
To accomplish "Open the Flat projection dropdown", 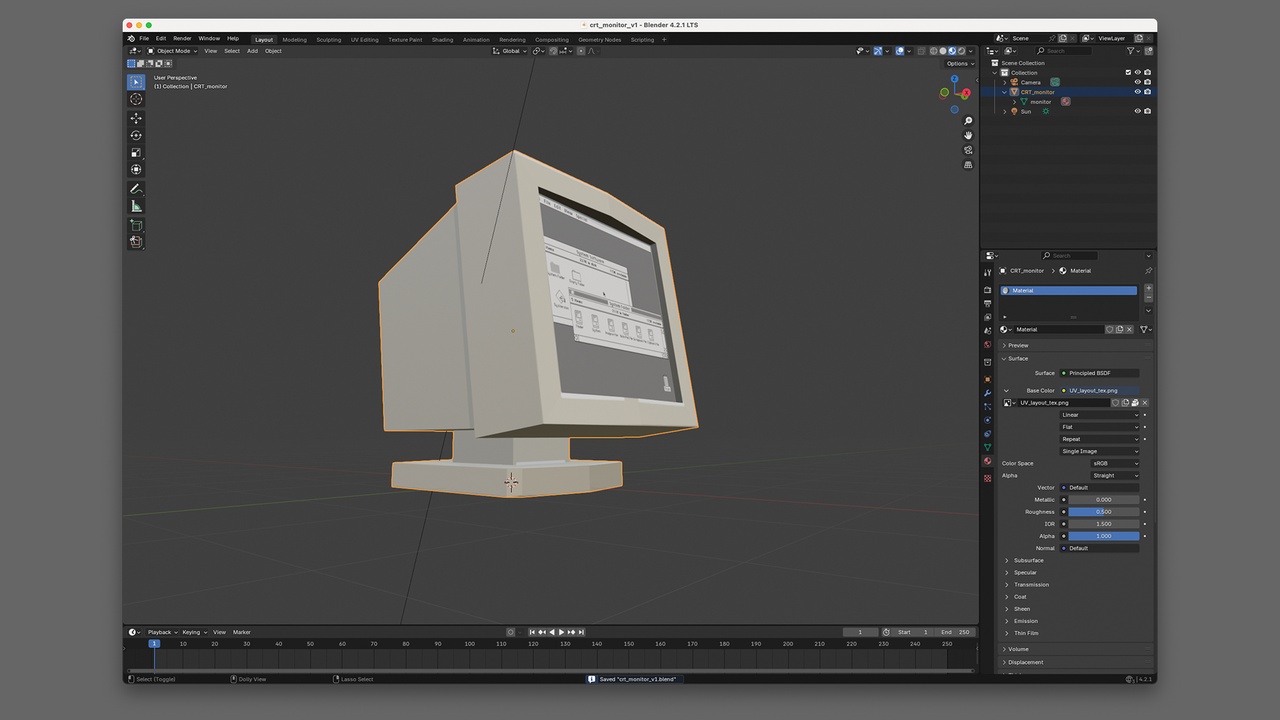I will point(1099,427).
